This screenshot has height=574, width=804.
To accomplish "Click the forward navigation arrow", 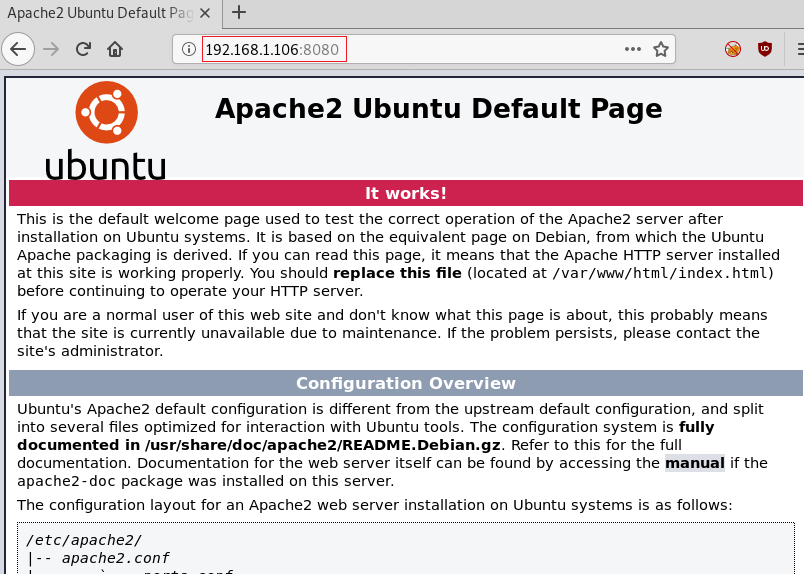I will pyautogui.click(x=51, y=49).
